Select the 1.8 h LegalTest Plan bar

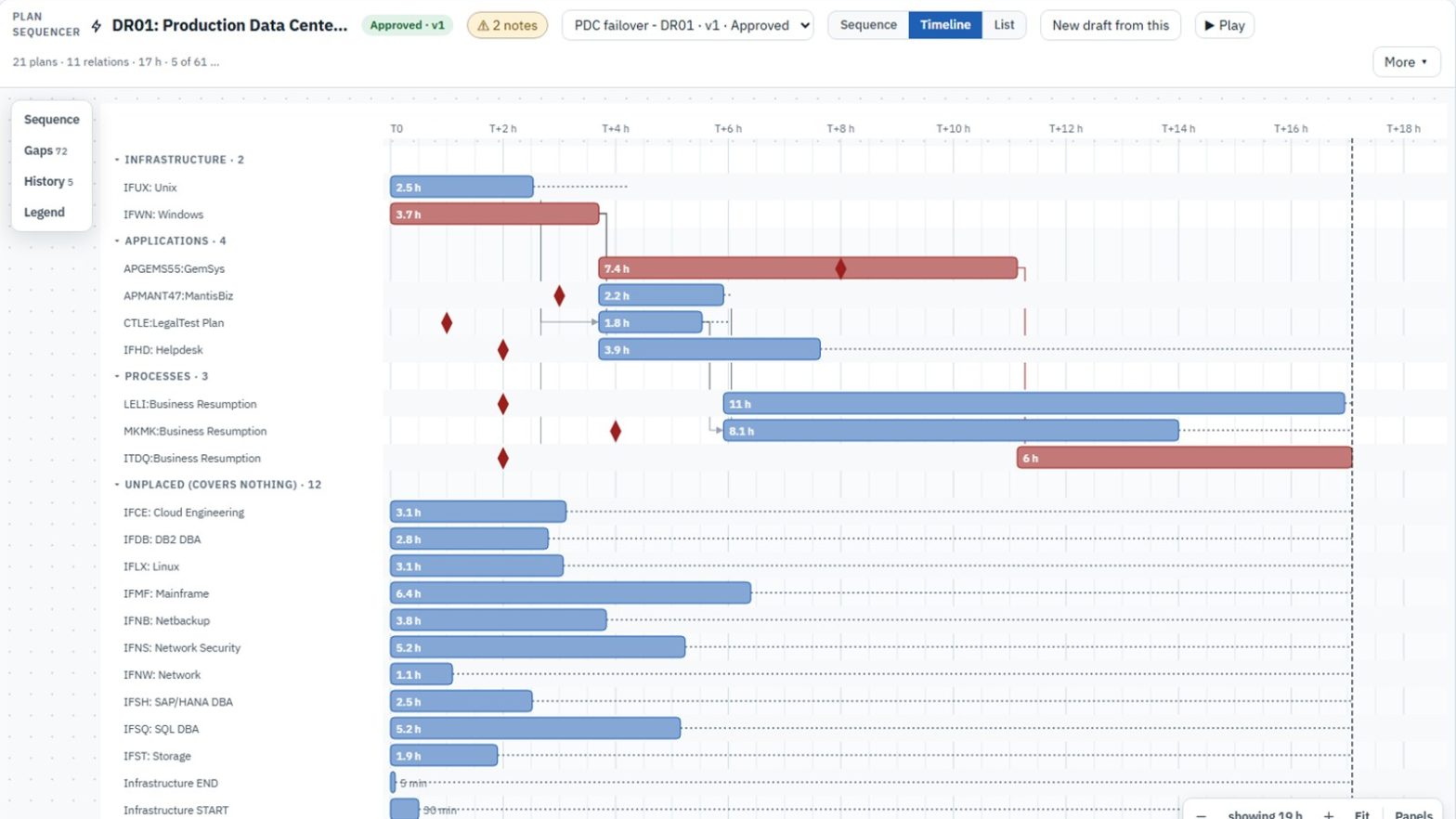(x=651, y=322)
